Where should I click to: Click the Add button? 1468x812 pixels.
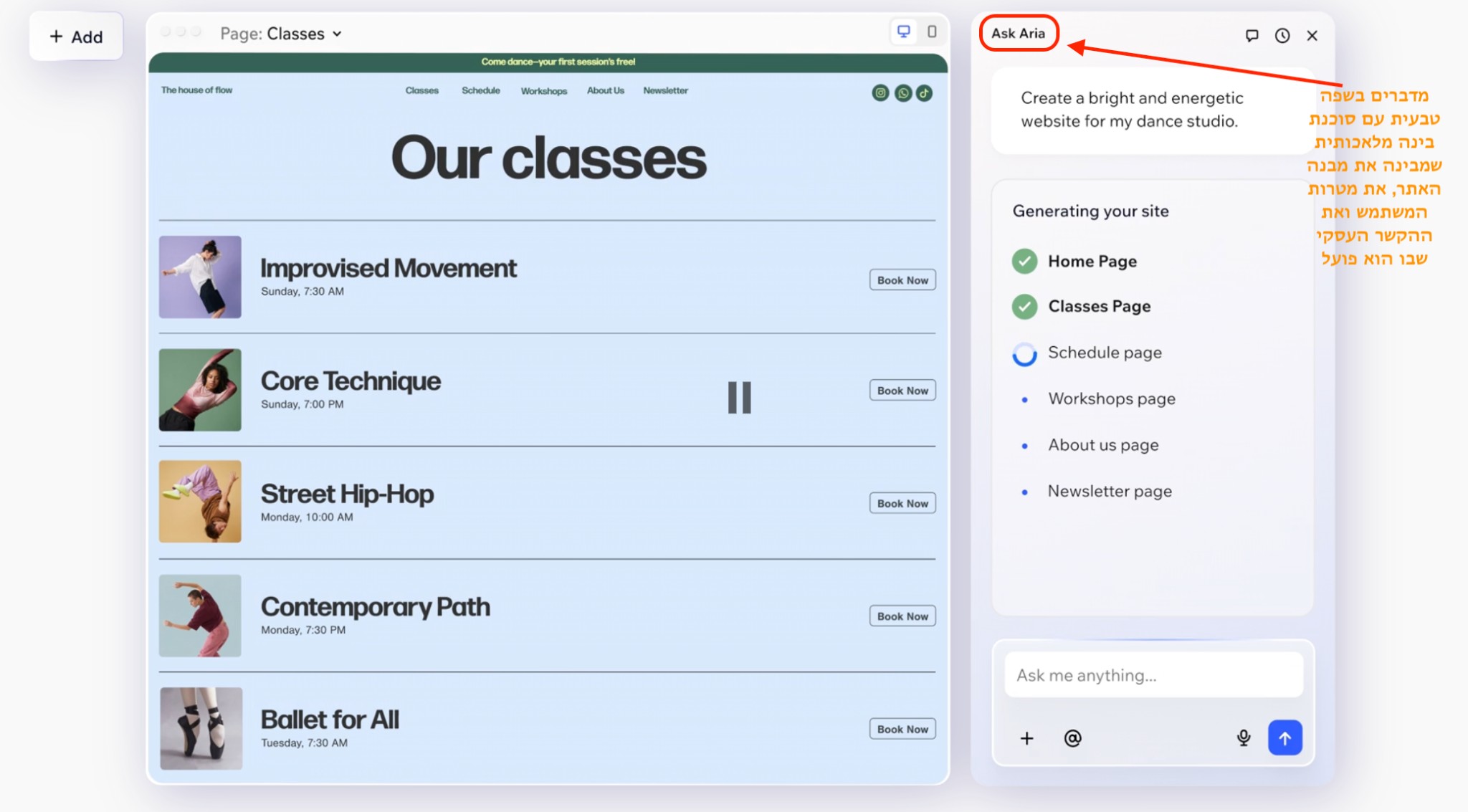point(76,37)
